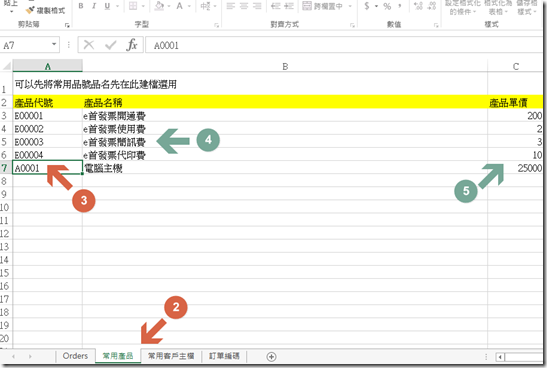
Task: Switch to the 常用客戶主檔 sheet tab
Action: point(171,356)
